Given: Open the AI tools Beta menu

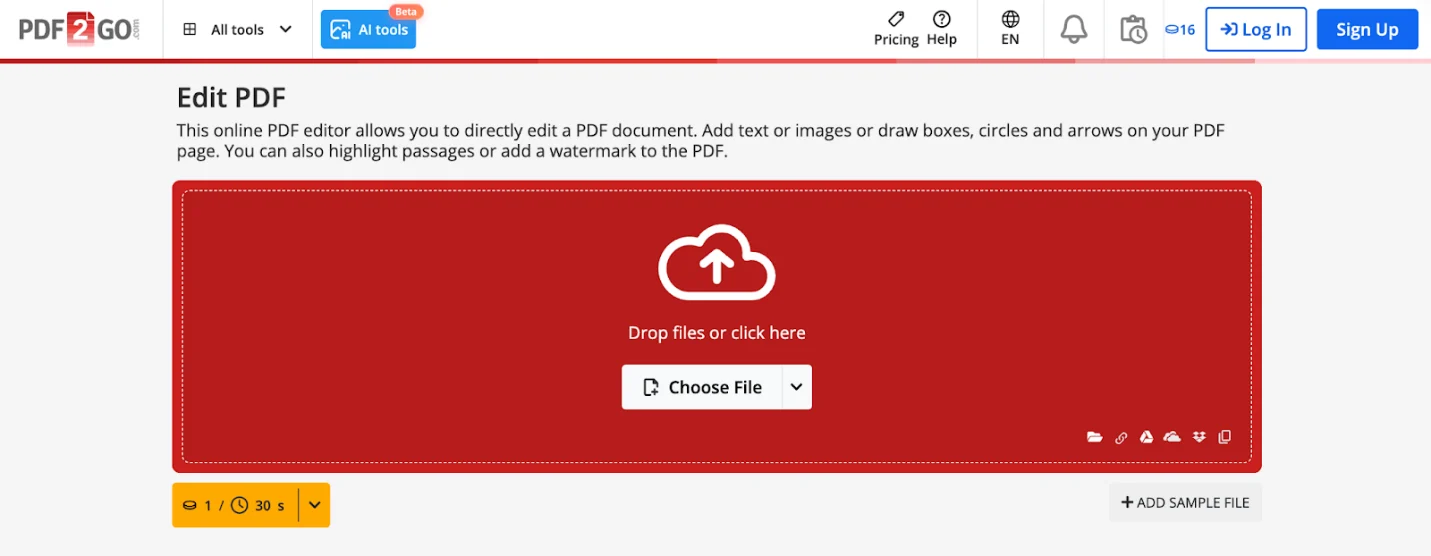Looking at the screenshot, I should pos(369,29).
